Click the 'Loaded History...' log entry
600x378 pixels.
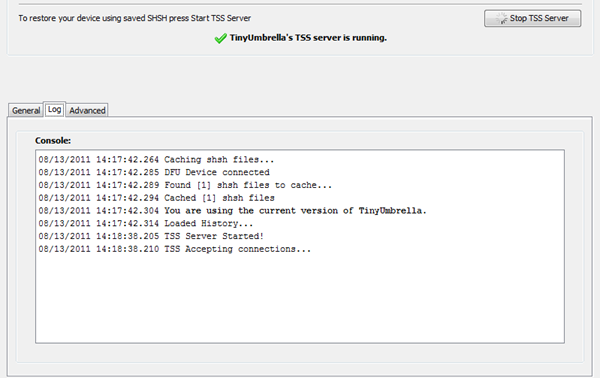click(146, 223)
